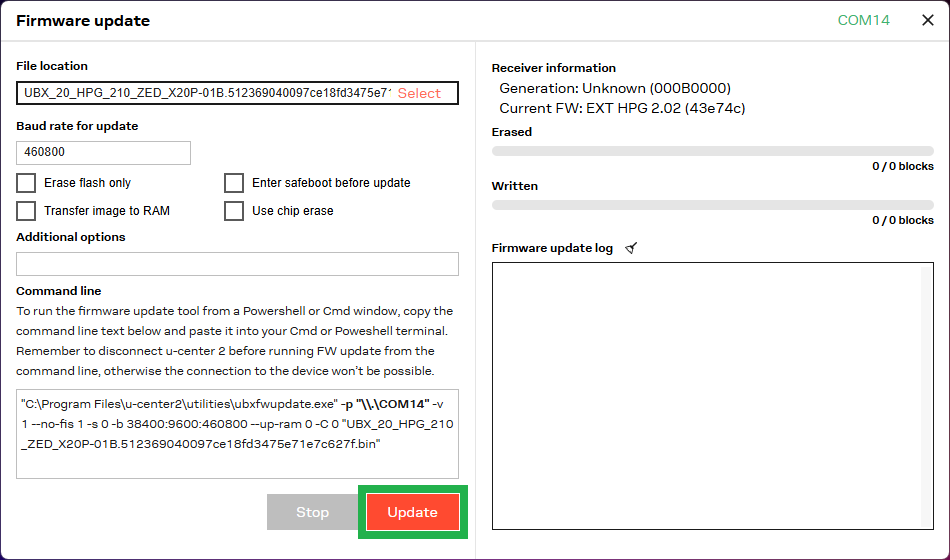Check the Transfer image to RAM box
The height and width of the screenshot is (560, 950).
point(26,210)
